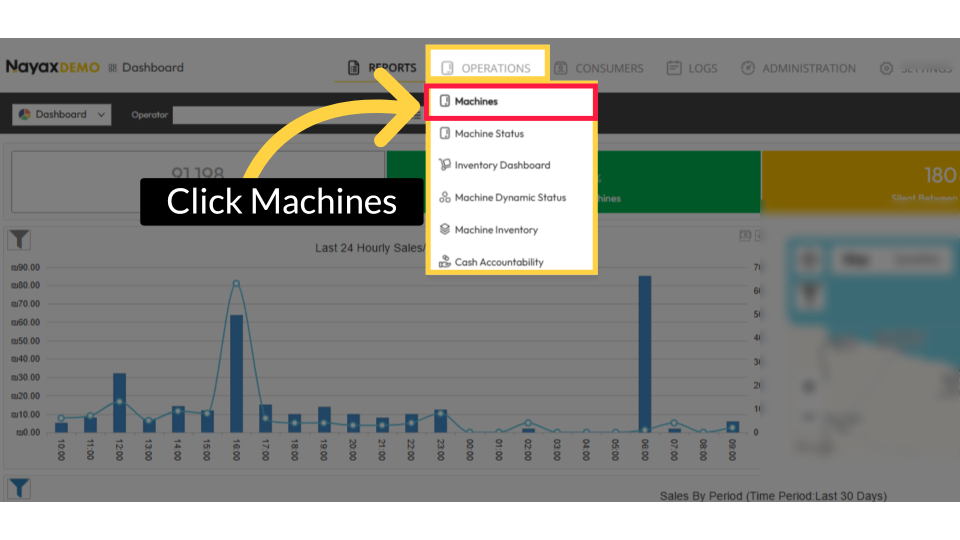Viewport: 960px width, 540px height.
Task: Switch to the Reports tab
Action: pyautogui.click(x=381, y=68)
